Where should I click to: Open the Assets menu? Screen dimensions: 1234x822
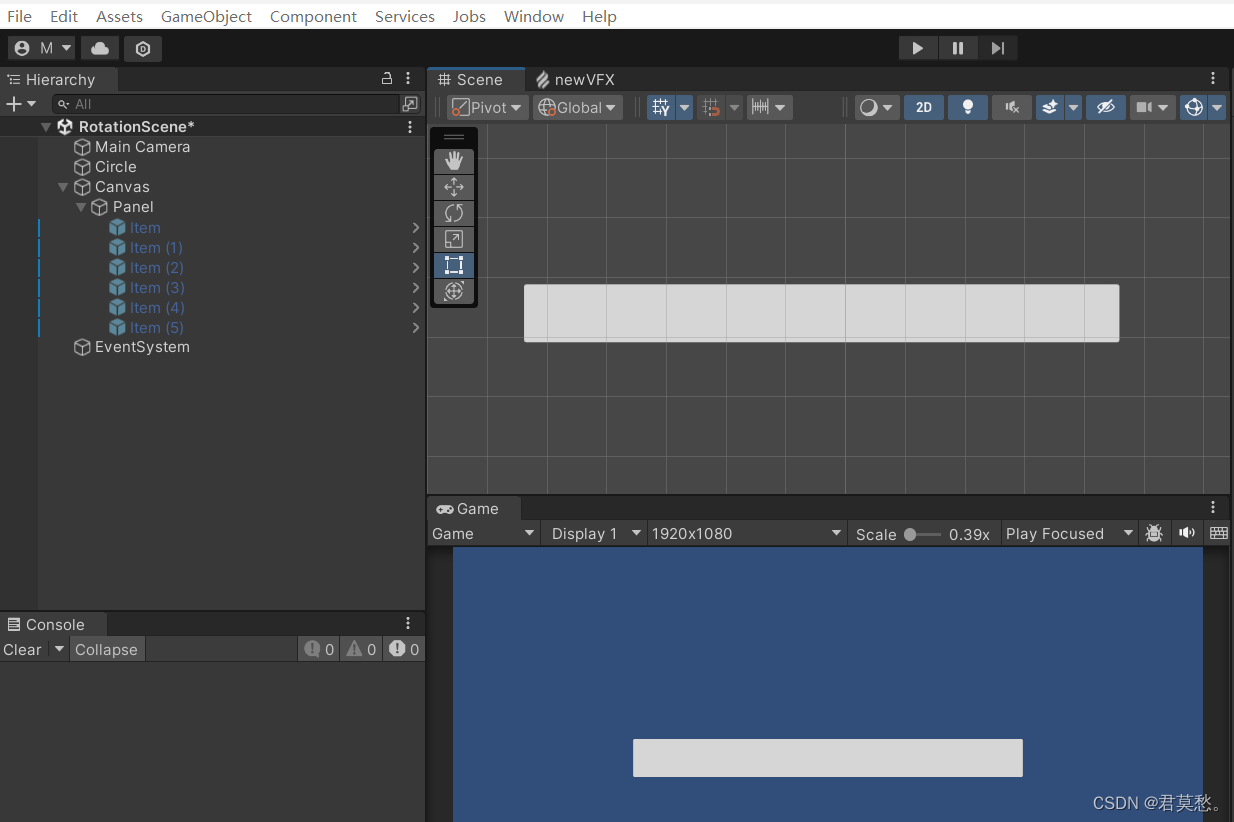click(119, 16)
